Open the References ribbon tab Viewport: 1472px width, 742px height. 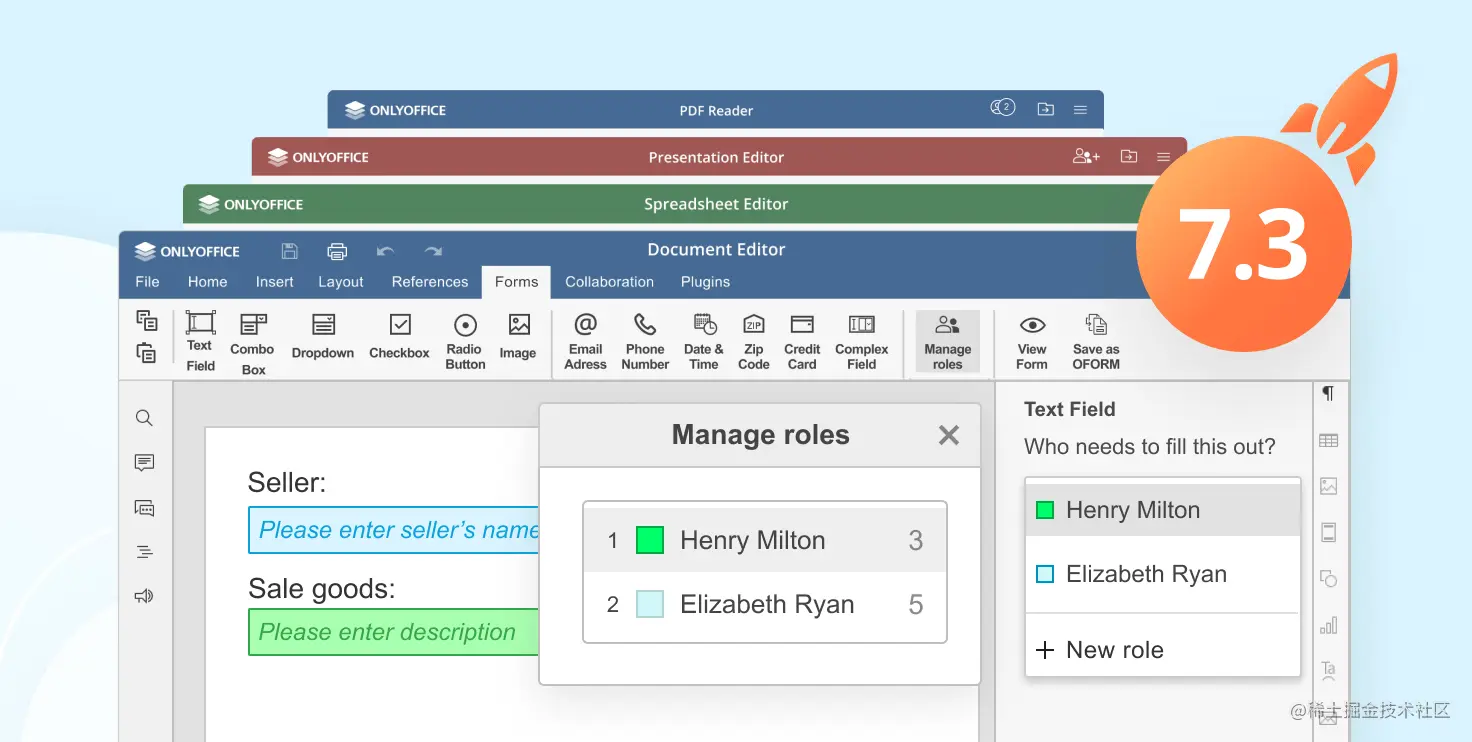pyautogui.click(x=429, y=282)
